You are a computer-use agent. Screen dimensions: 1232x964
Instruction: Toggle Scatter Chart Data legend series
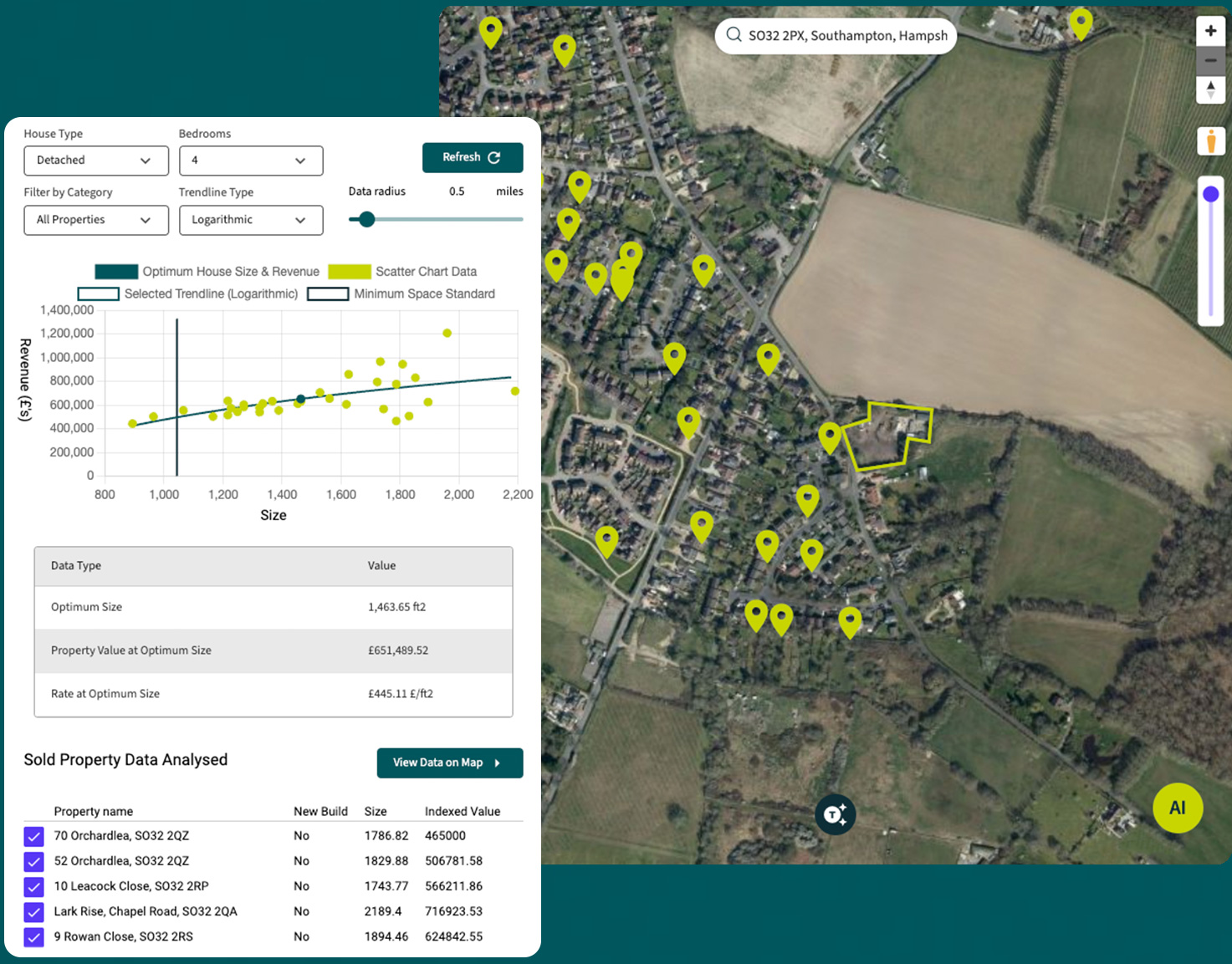click(402, 272)
